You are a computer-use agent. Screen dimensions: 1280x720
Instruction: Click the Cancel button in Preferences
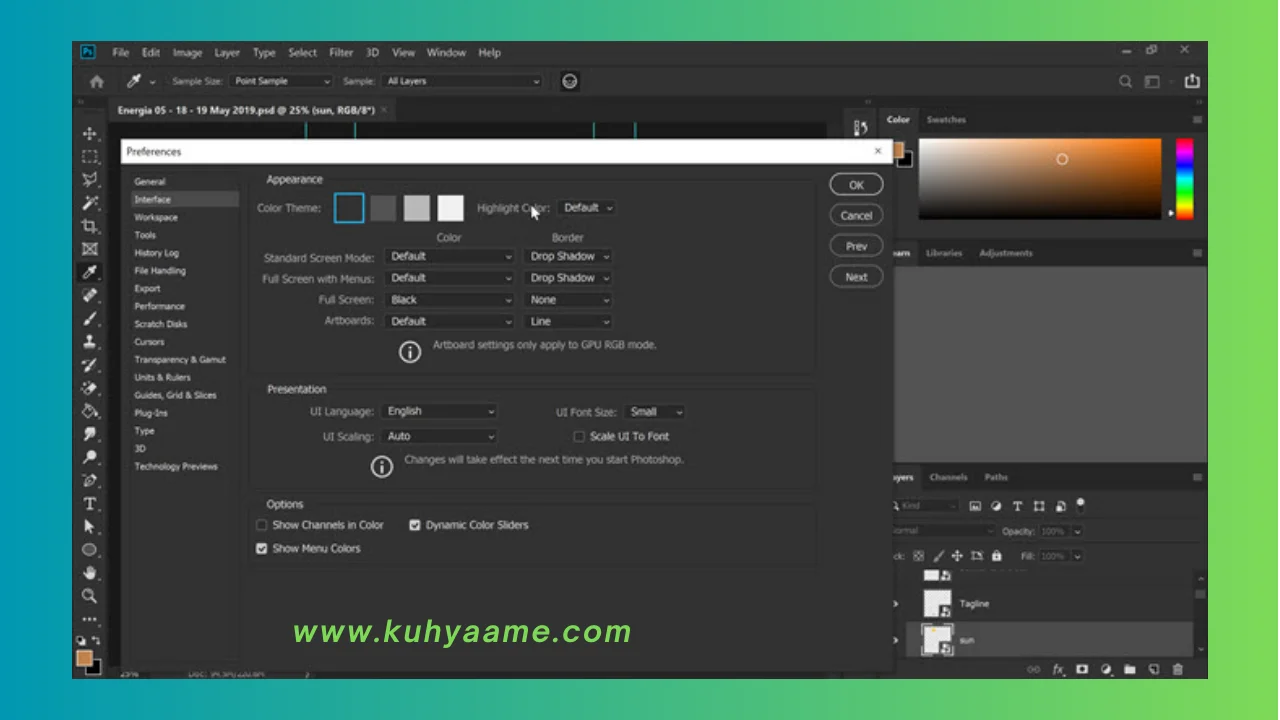point(856,216)
